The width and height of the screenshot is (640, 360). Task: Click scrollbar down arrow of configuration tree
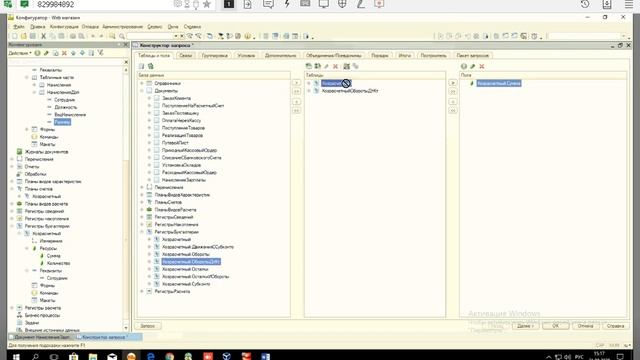(126, 328)
